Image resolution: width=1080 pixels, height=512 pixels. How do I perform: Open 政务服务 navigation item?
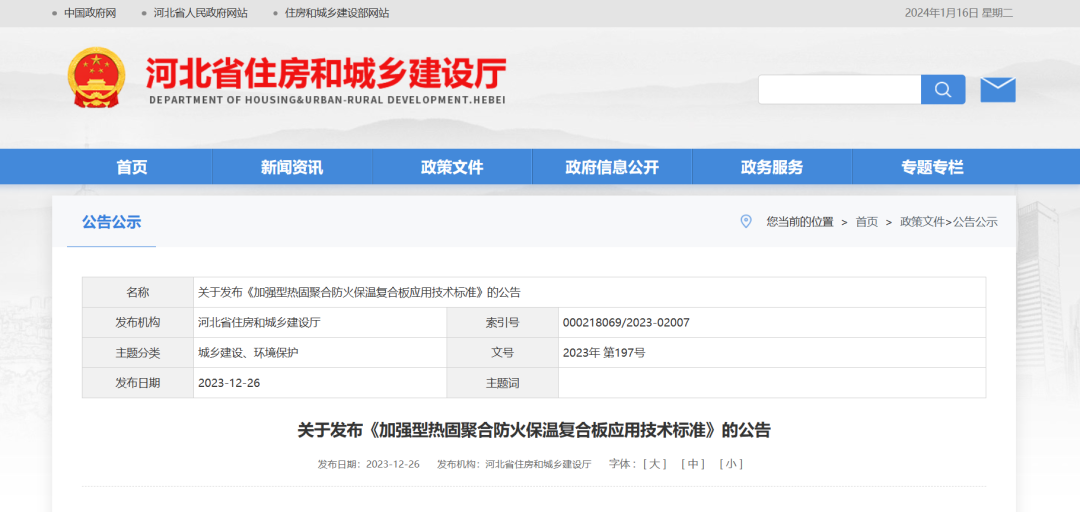click(x=772, y=167)
